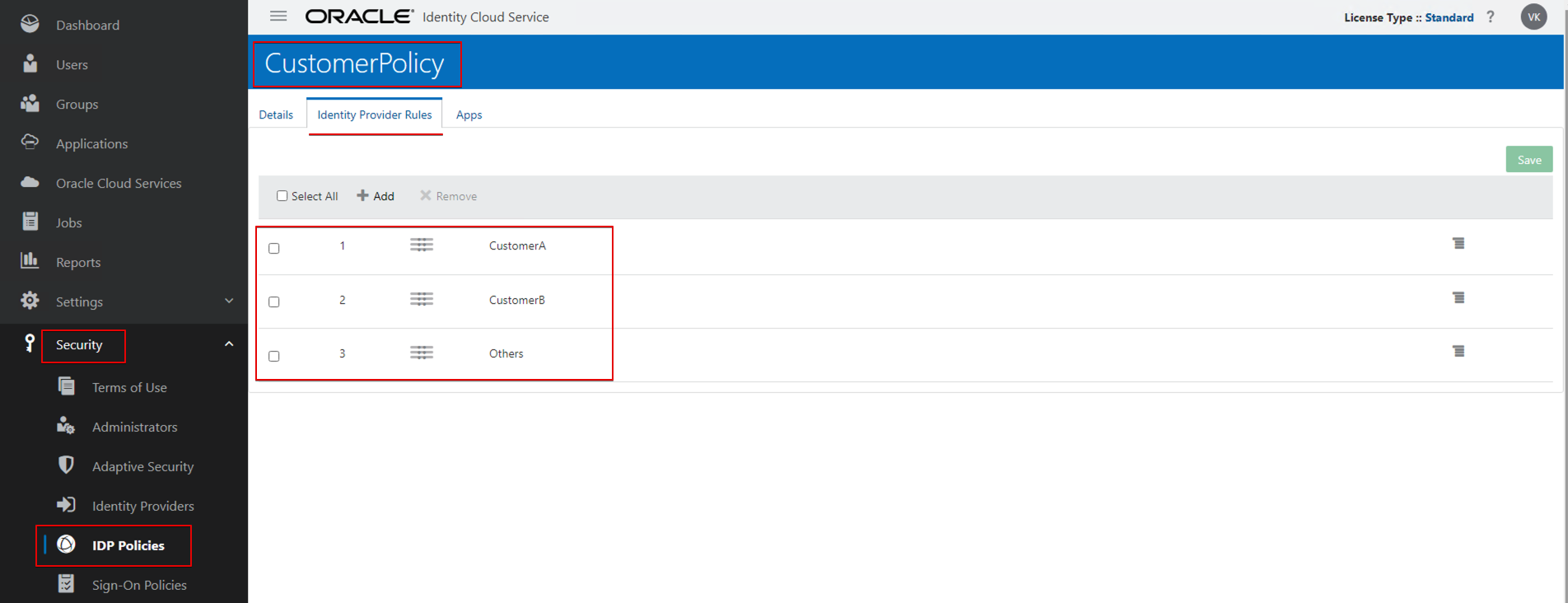Click the Oracle Cloud Services cloud icon
The width and height of the screenshot is (1568, 603).
pos(30,182)
